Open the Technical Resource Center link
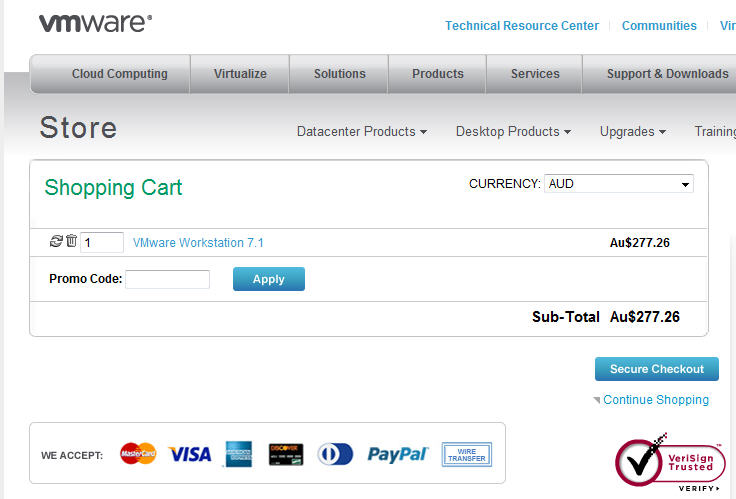This screenshot has height=499, width=736. pos(522,25)
